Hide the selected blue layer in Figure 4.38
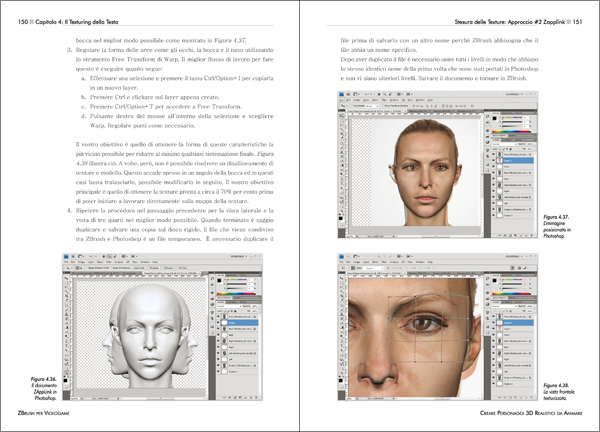600x432 pixels. coord(494,323)
